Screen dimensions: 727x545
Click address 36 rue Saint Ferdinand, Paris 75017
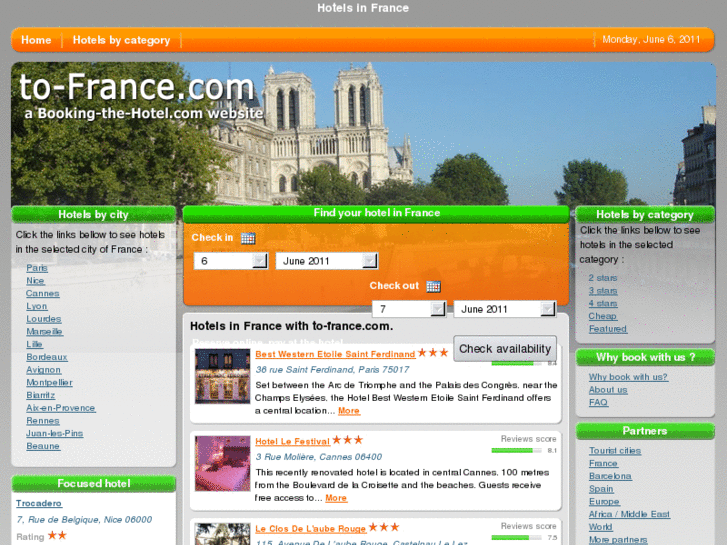coord(332,369)
